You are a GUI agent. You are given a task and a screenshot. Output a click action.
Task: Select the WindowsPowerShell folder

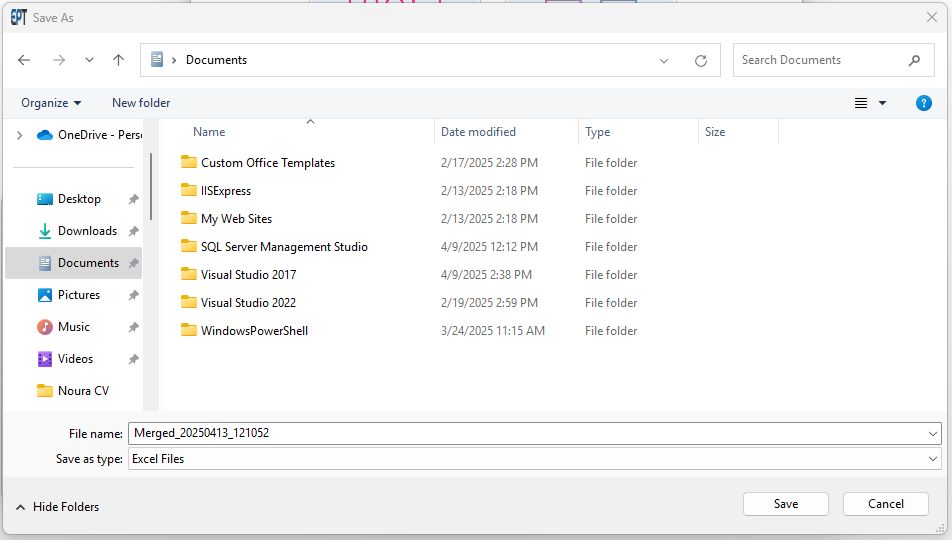pyautogui.click(x=254, y=331)
